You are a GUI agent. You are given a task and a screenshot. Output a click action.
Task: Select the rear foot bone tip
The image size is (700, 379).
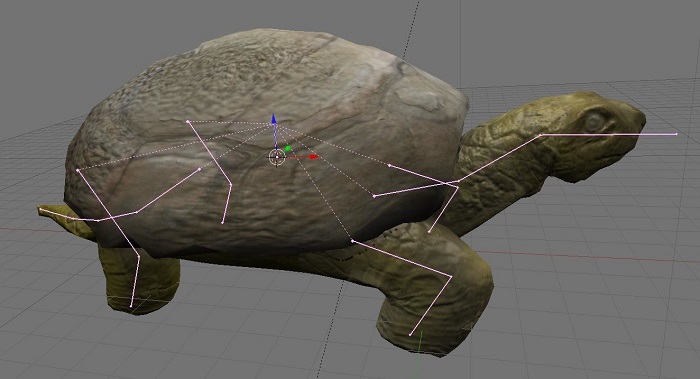131,306
